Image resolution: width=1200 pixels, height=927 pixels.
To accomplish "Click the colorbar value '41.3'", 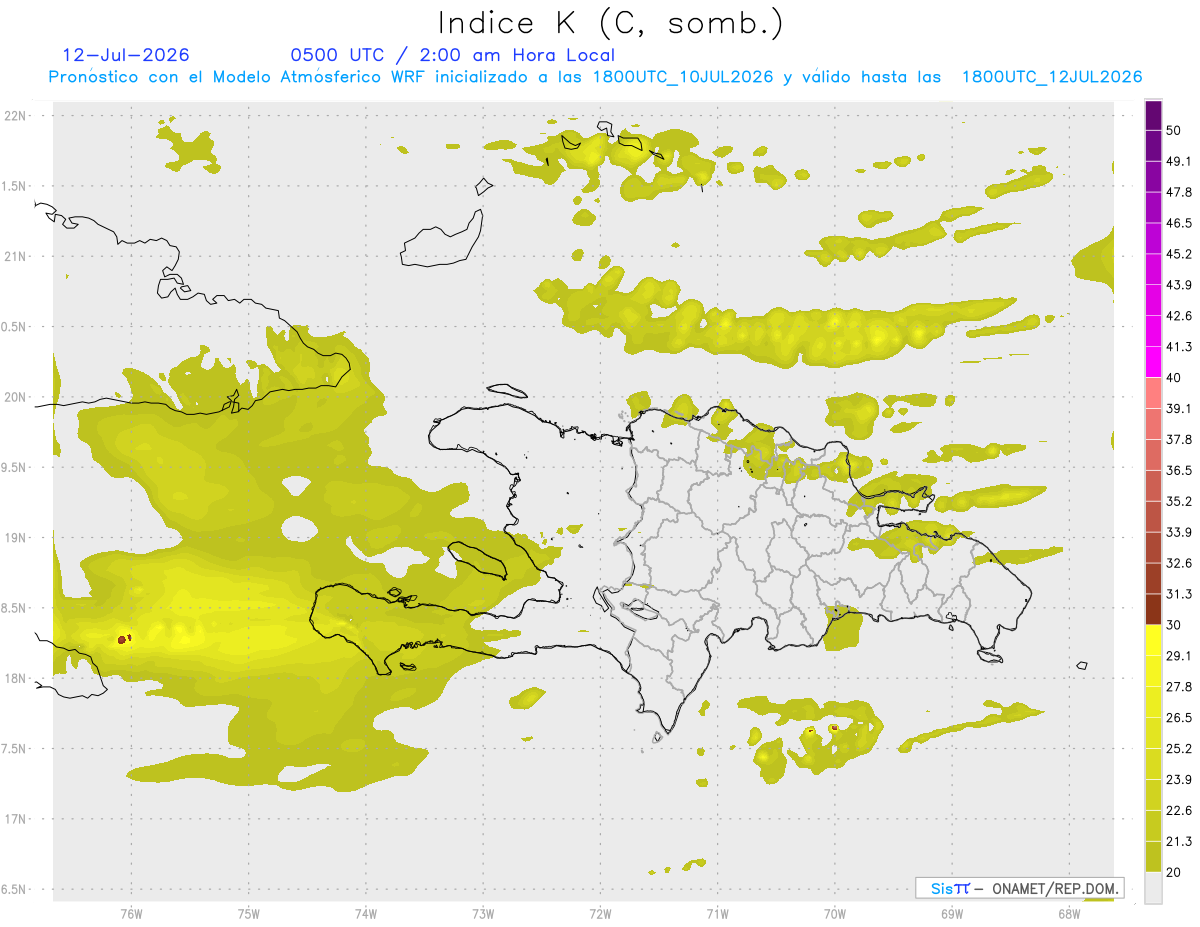I will coord(1179,347).
